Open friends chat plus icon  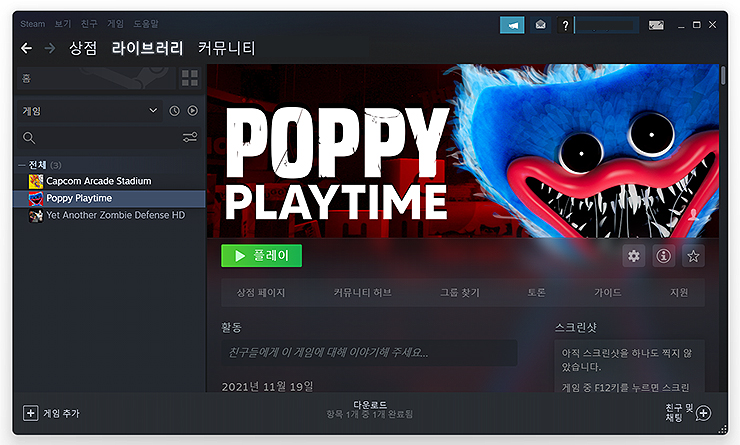point(703,413)
